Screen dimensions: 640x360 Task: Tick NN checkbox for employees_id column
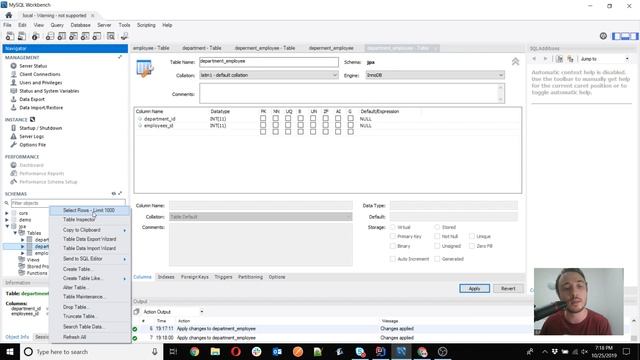pyautogui.click(x=276, y=125)
